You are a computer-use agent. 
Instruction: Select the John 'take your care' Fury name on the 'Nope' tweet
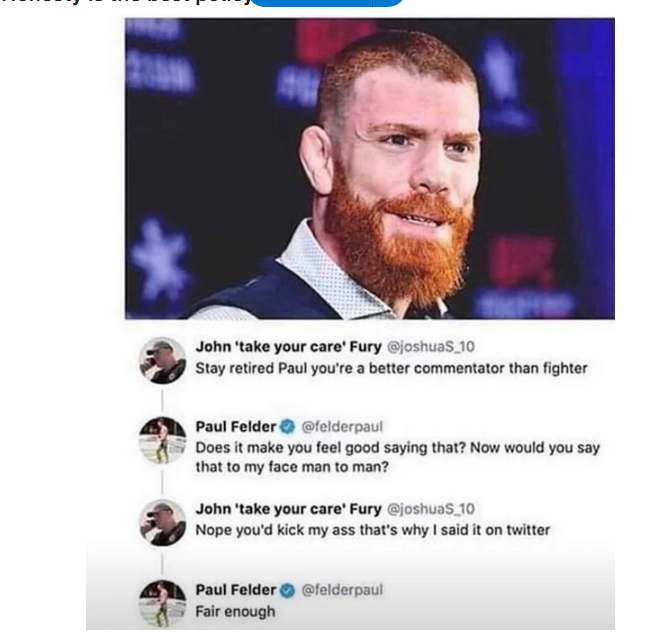288,508
